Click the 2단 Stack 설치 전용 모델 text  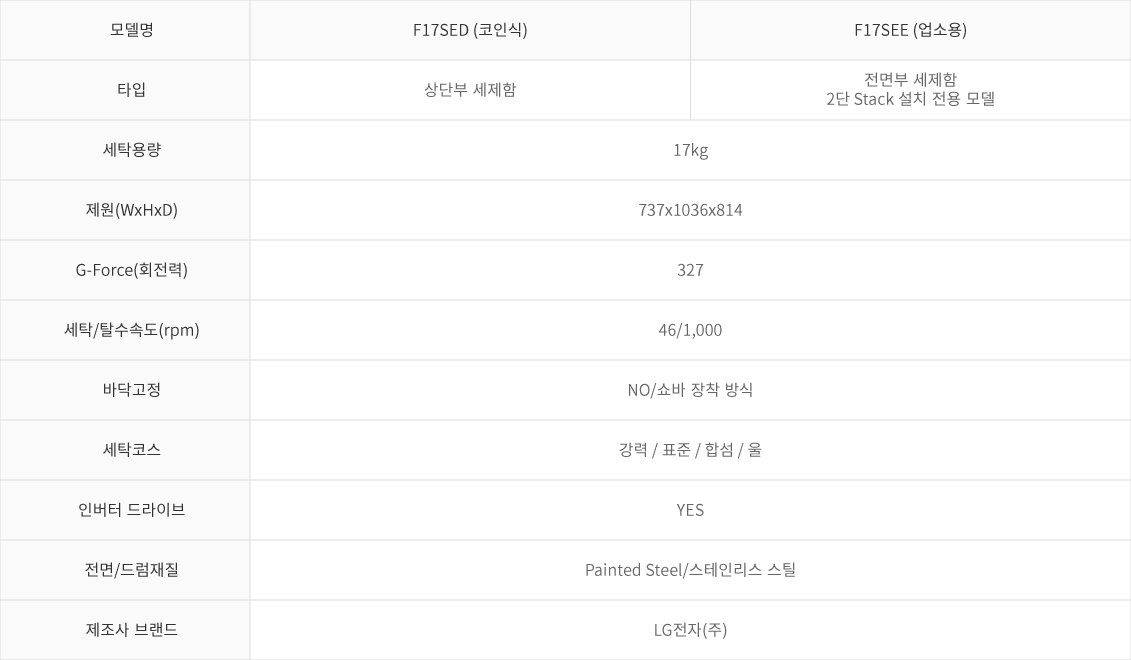point(910,100)
